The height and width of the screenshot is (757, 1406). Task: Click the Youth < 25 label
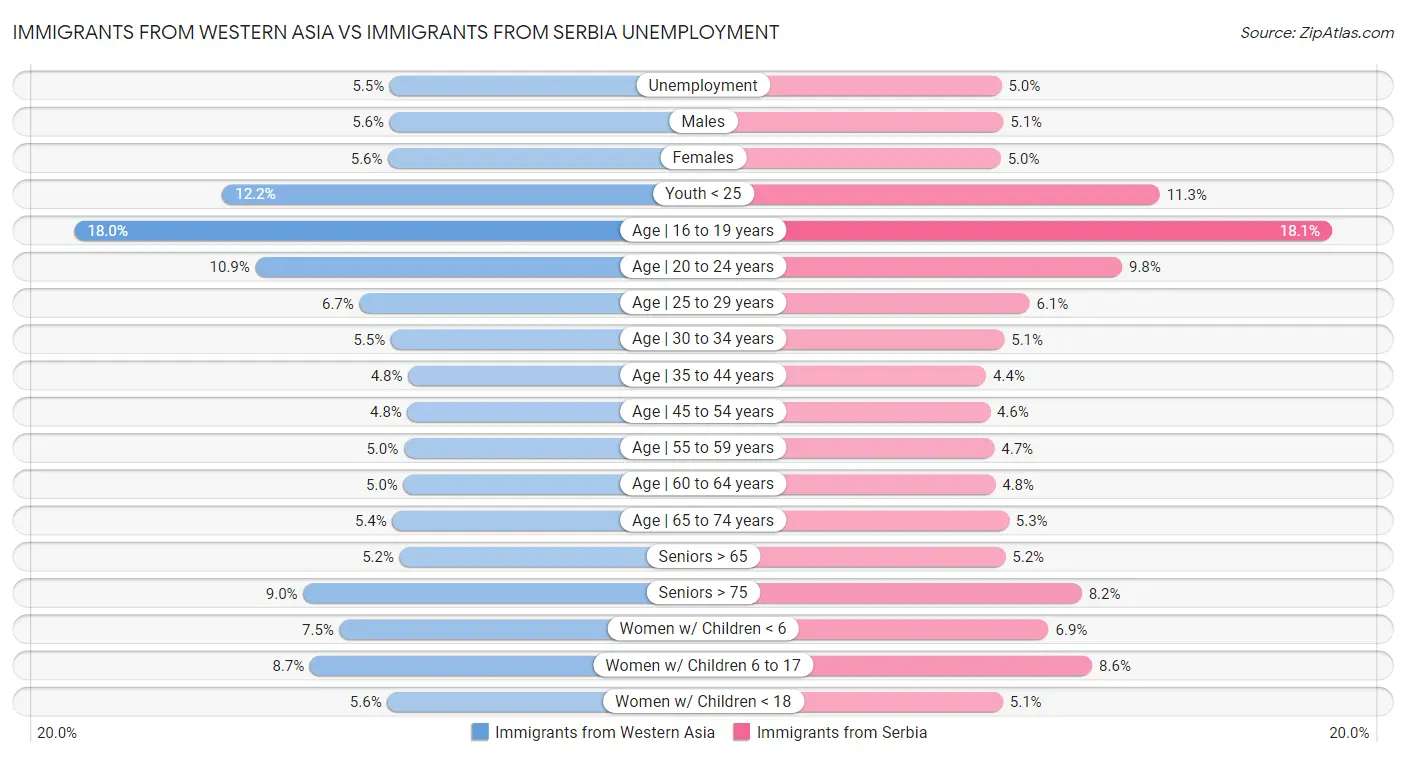(703, 194)
